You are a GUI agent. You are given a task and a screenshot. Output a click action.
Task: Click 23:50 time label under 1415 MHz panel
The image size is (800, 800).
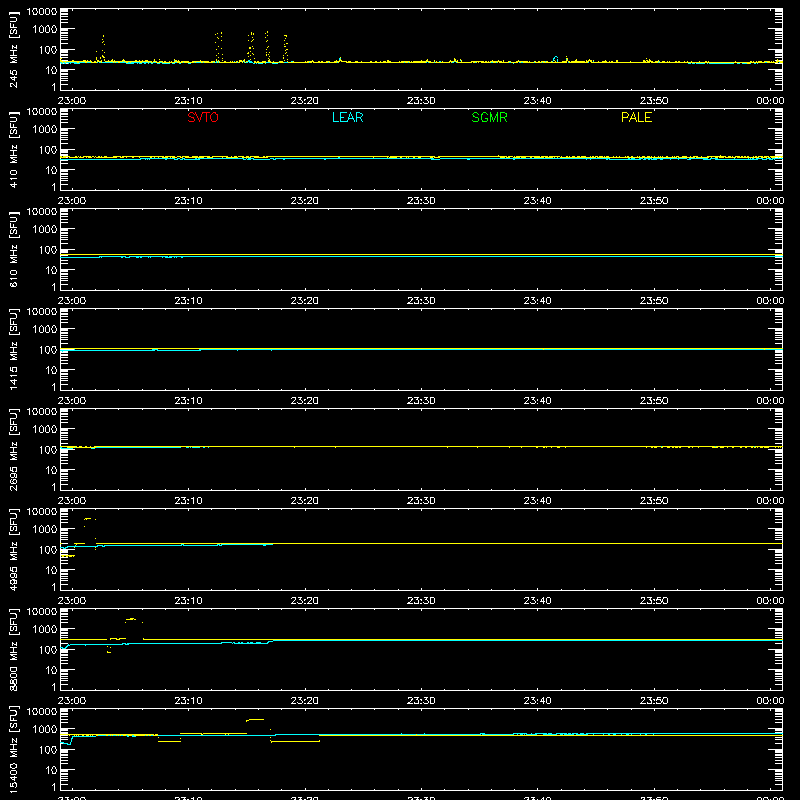(654, 401)
